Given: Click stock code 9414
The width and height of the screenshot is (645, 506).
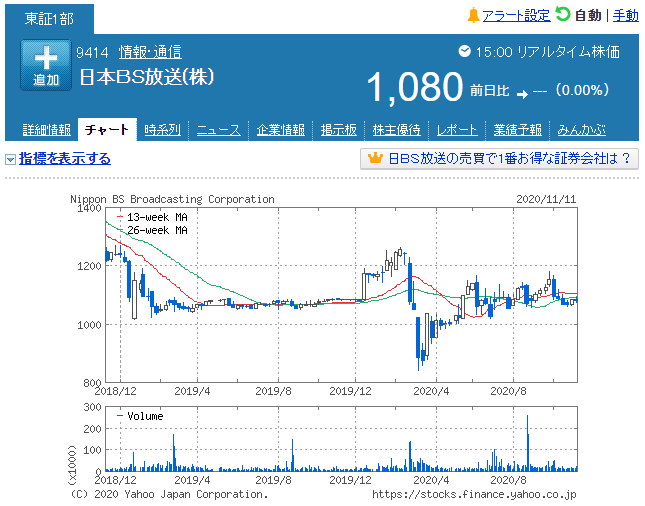Looking at the screenshot, I should point(92,53).
